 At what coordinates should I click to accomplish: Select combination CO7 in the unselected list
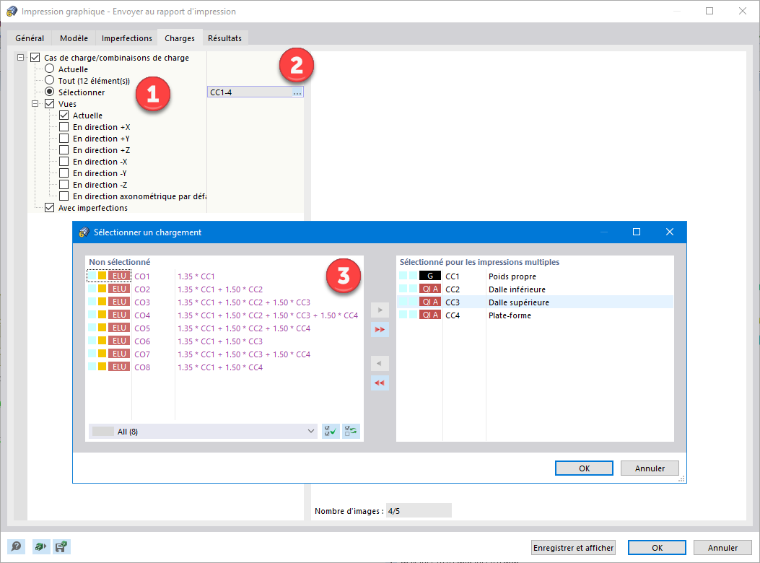pos(224,354)
